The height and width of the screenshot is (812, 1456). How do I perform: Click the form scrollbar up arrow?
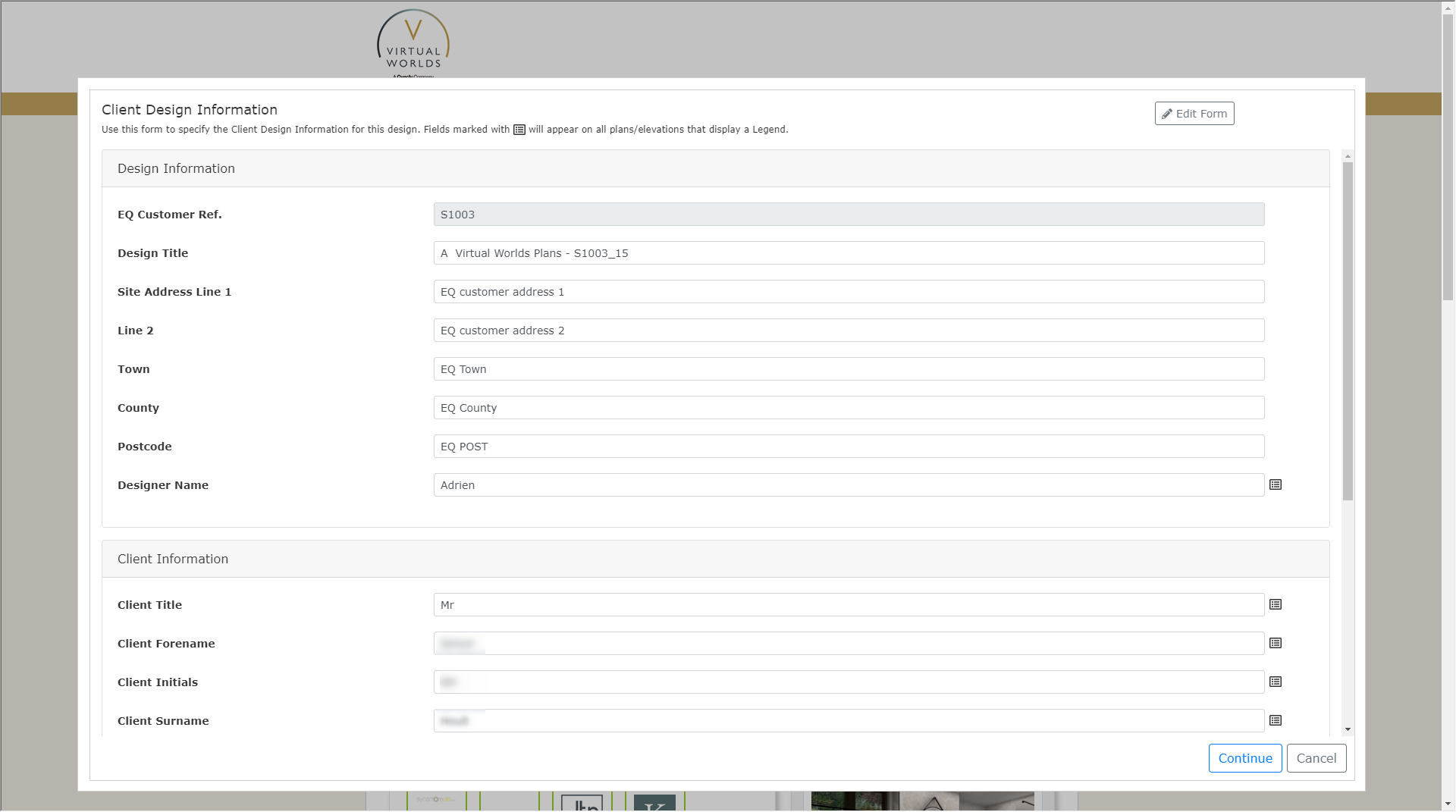[x=1348, y=155]
